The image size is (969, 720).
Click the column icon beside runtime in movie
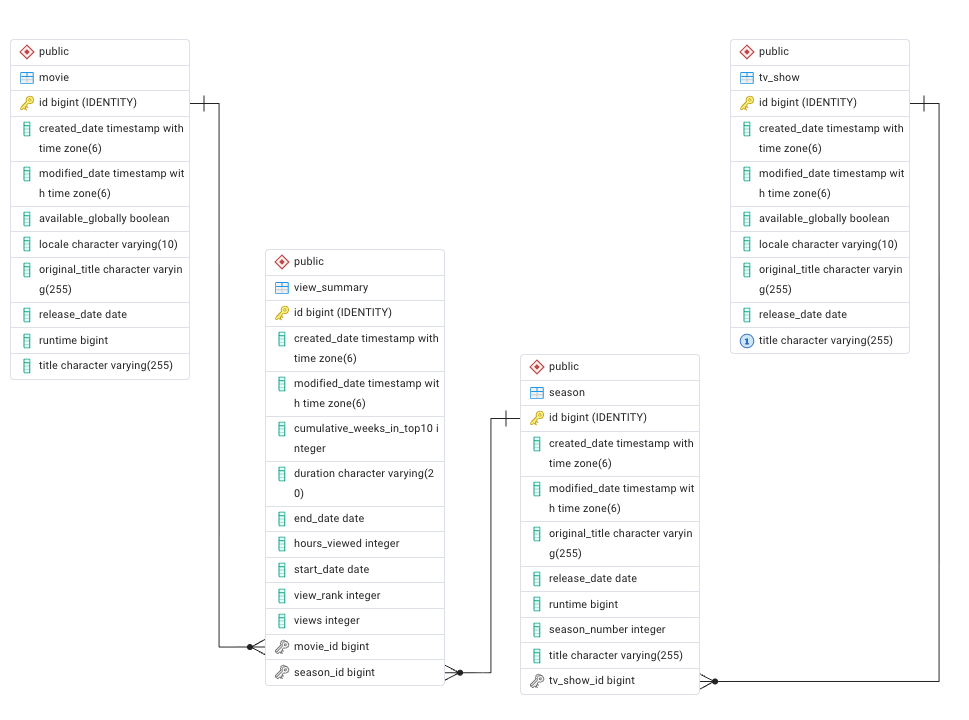pos(25,339)
